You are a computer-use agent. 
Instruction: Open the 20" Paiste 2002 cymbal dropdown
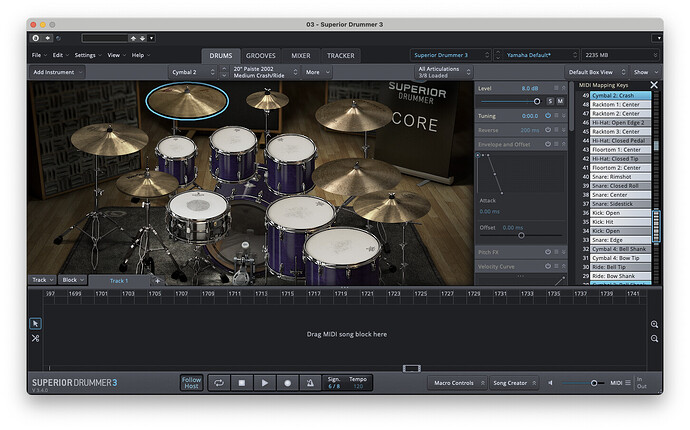click(x=265, y=72)
